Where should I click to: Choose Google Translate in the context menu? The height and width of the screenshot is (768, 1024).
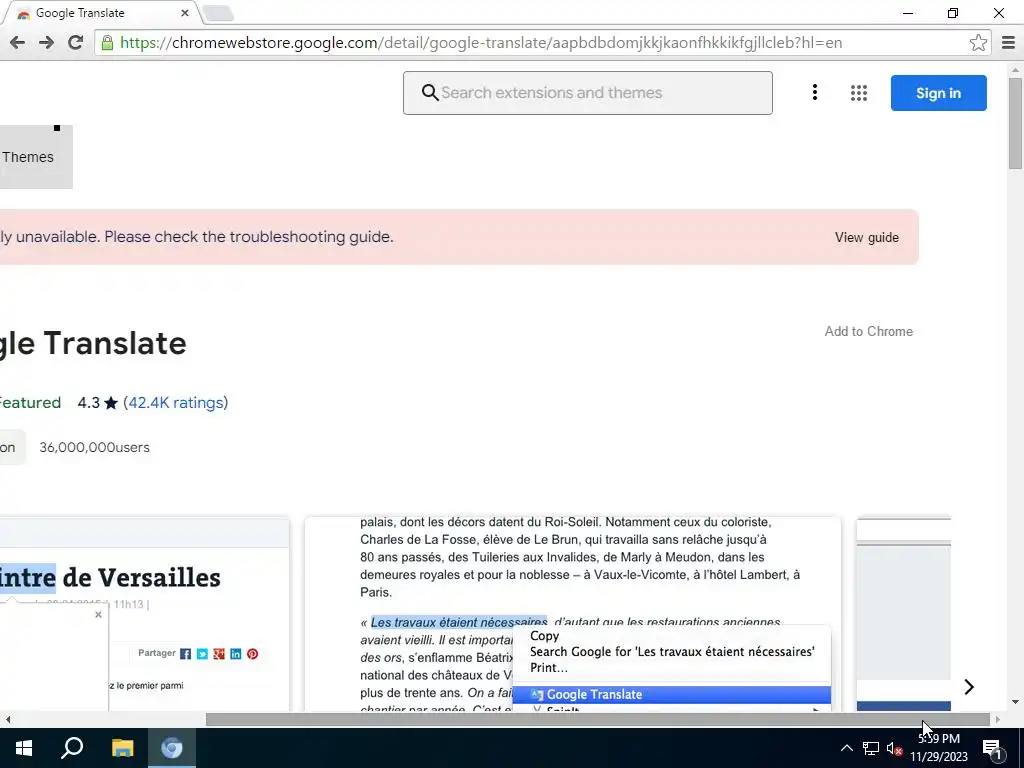pos(671,694)
